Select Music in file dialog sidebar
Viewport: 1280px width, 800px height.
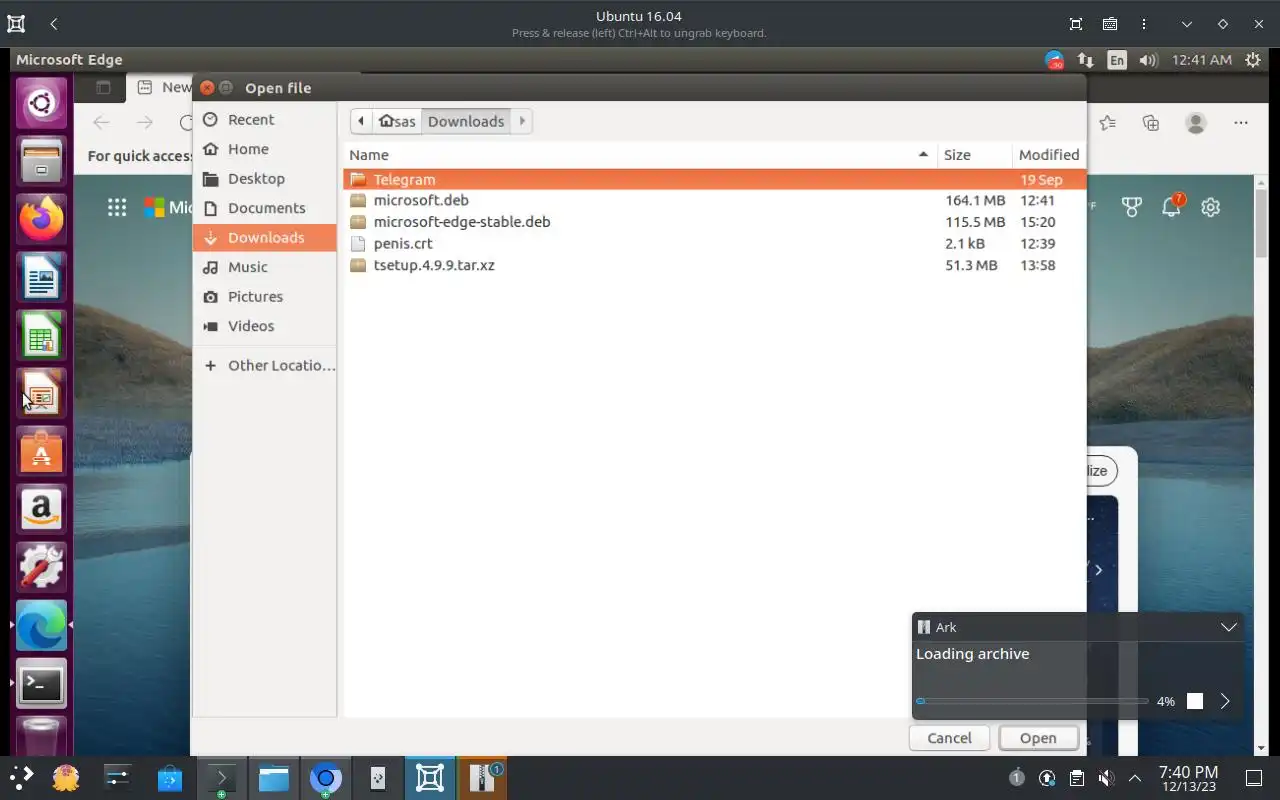coord(264,267)
